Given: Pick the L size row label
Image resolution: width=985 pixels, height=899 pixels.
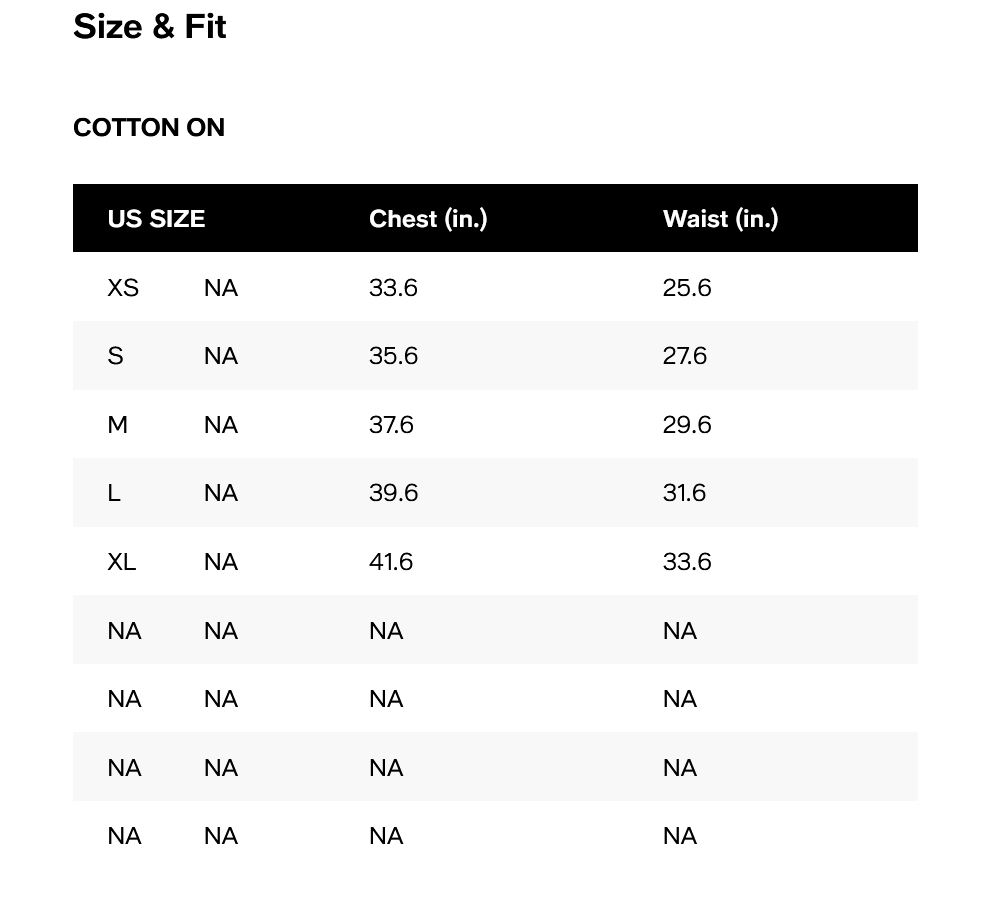Looking at the screenshot, I should pyautogui.click(x=114, y=493).
